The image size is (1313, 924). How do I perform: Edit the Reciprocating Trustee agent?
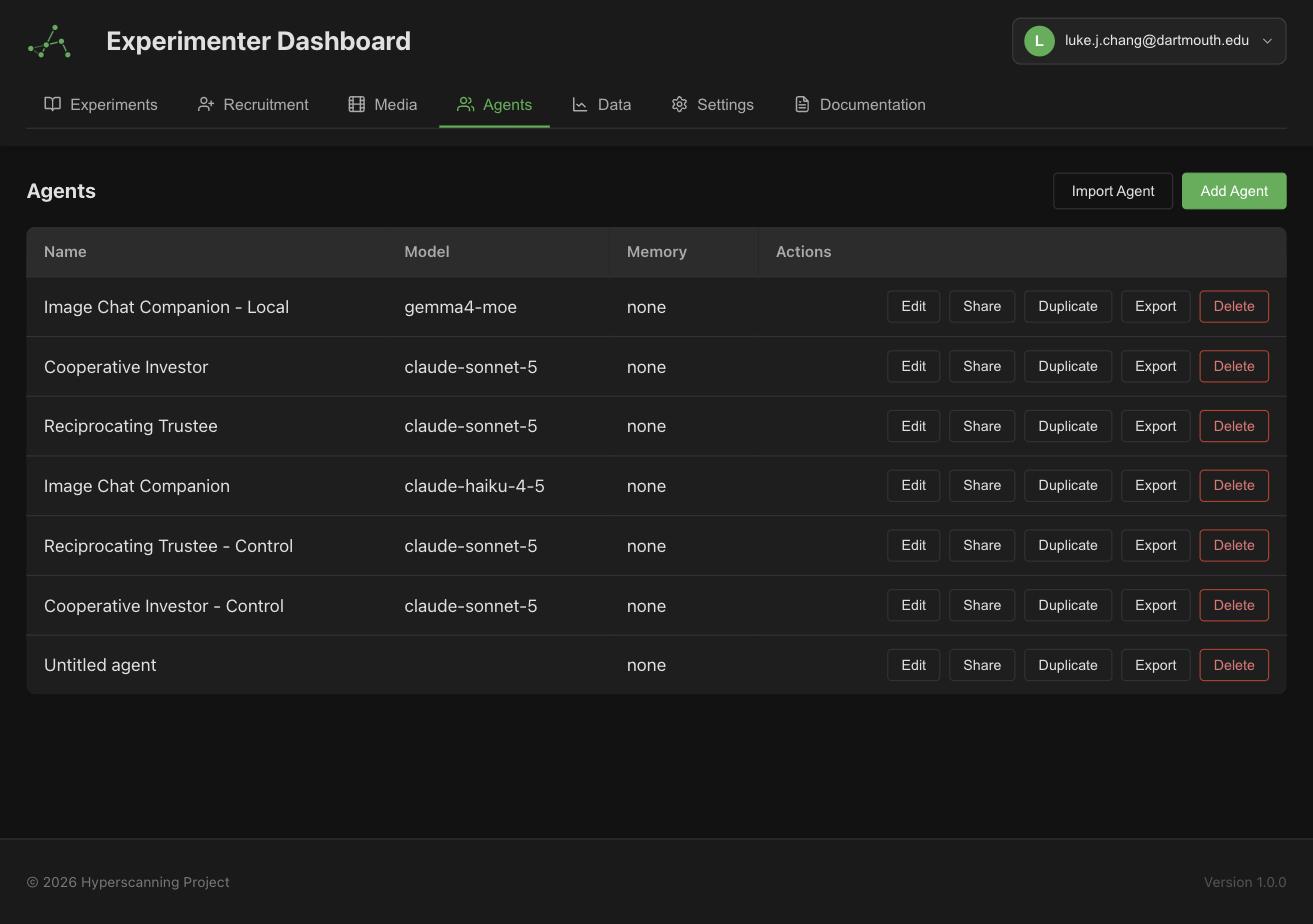913,426
